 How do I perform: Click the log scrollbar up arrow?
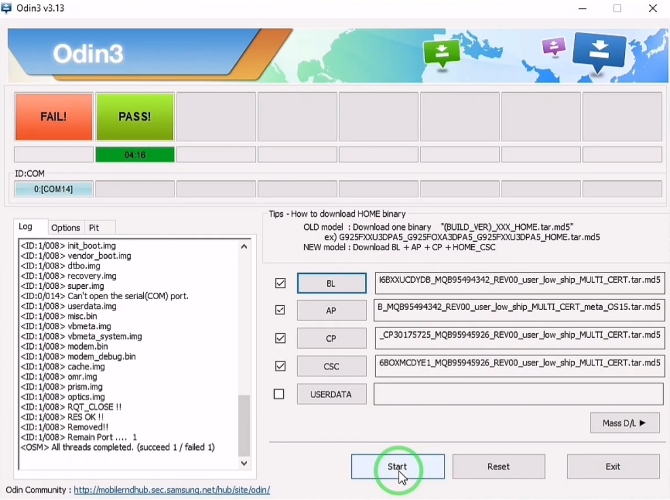click(x=244, y=247)
